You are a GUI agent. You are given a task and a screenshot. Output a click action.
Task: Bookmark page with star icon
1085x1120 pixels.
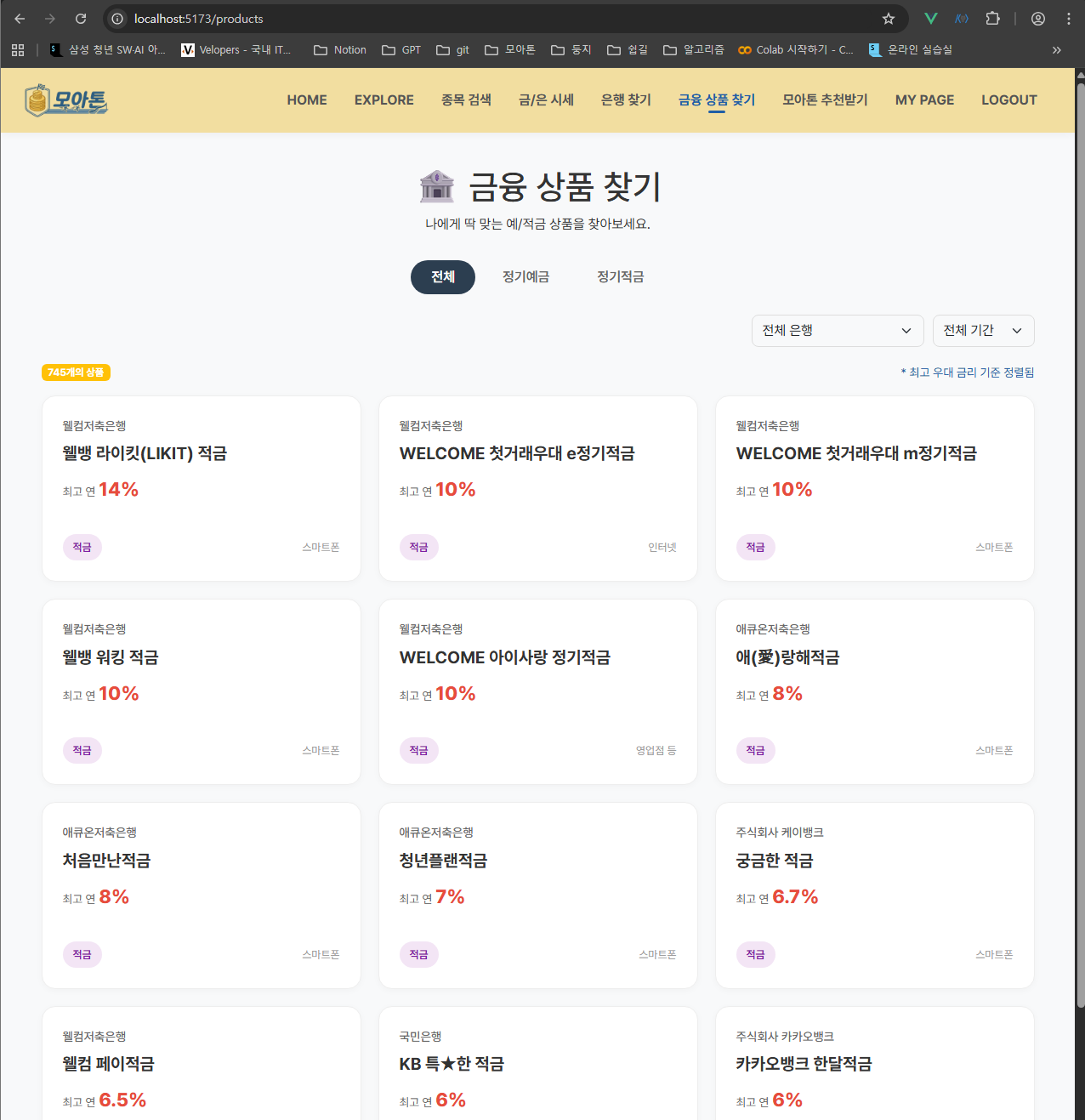(x=888, y=19)
